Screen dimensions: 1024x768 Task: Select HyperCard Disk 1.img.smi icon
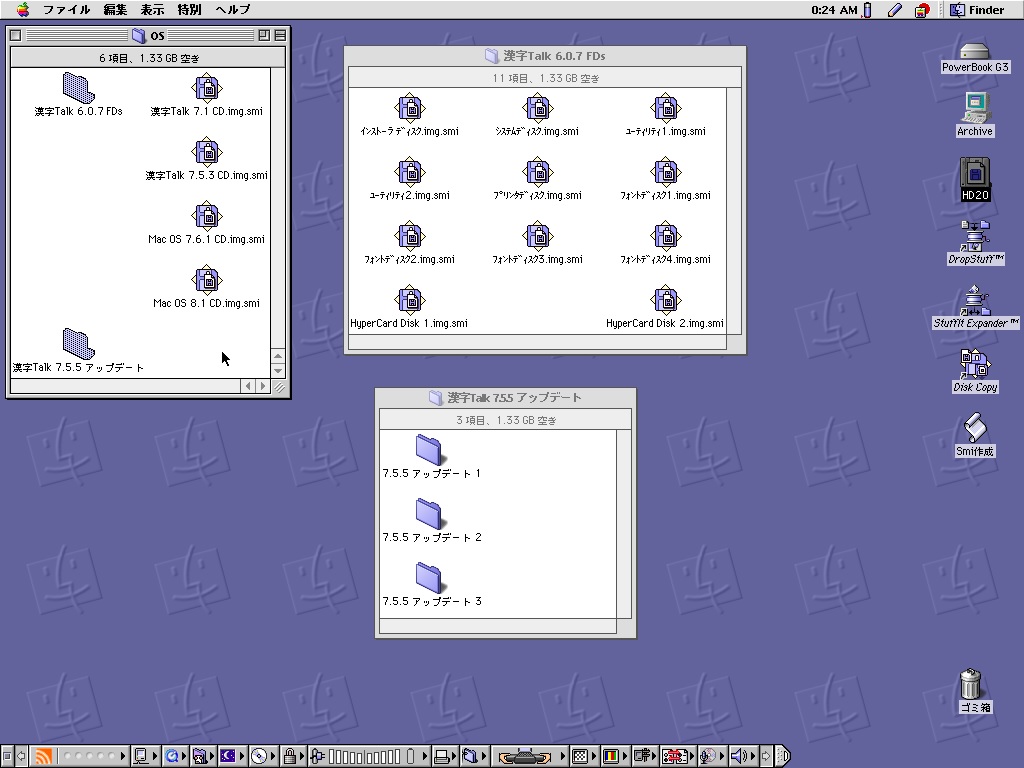409,300
